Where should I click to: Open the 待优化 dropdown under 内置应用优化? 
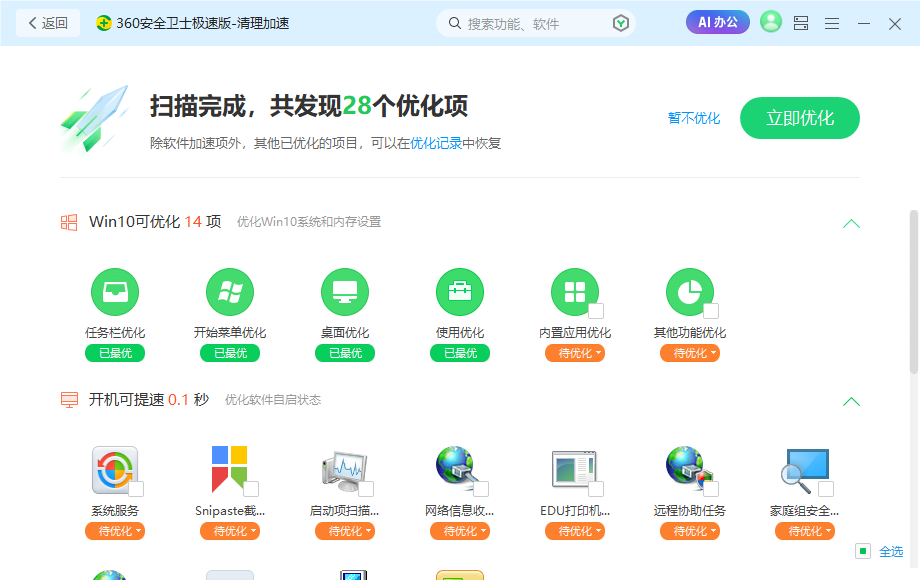click(575, 353)
